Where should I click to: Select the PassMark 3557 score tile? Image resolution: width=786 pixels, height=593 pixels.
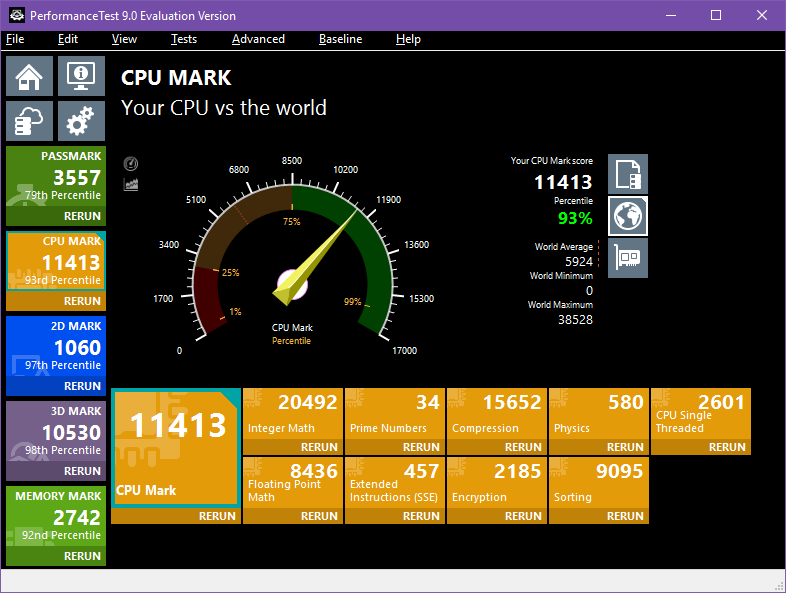pos(56,176)
